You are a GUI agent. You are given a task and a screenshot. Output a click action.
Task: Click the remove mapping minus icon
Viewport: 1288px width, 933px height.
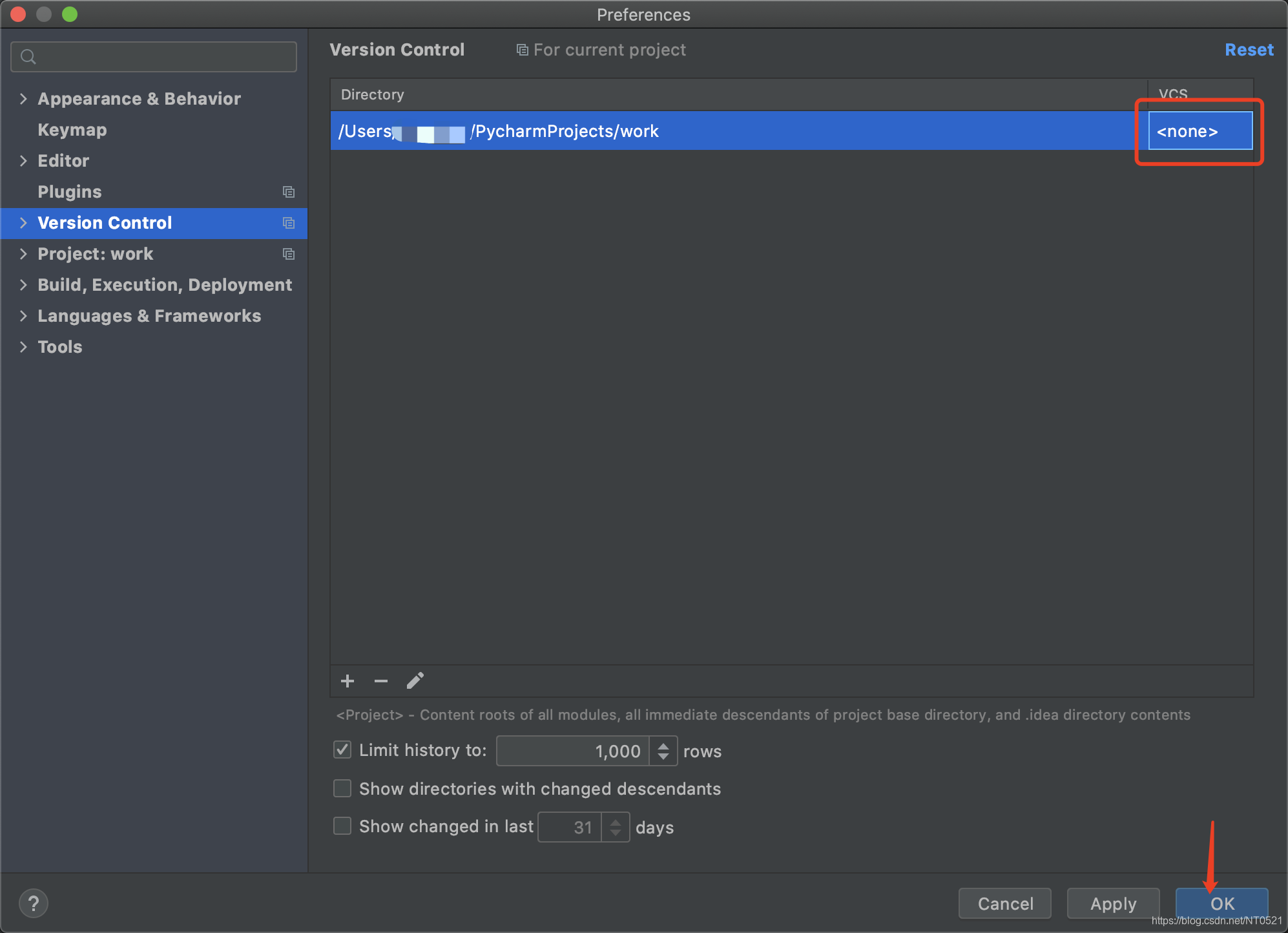tap(381, 681)
